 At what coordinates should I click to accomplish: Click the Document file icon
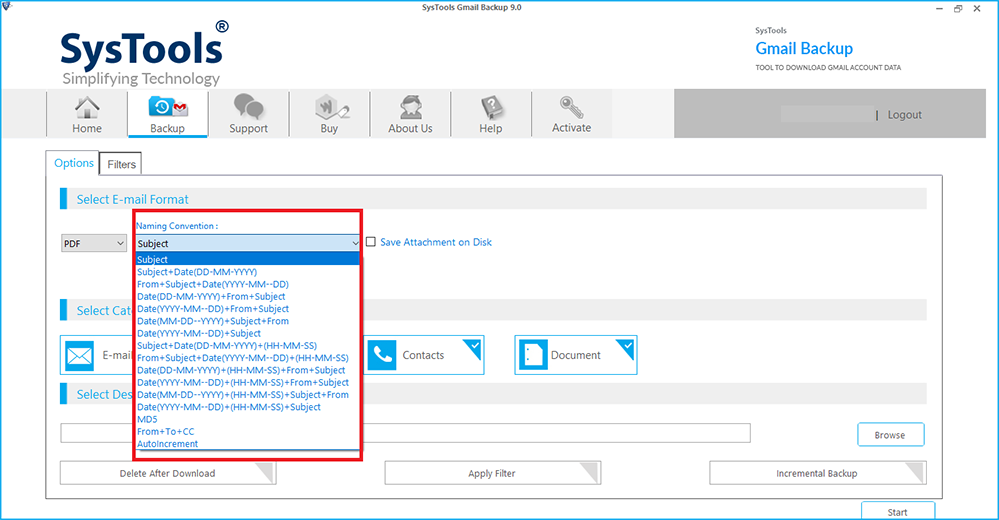(533, 355)
